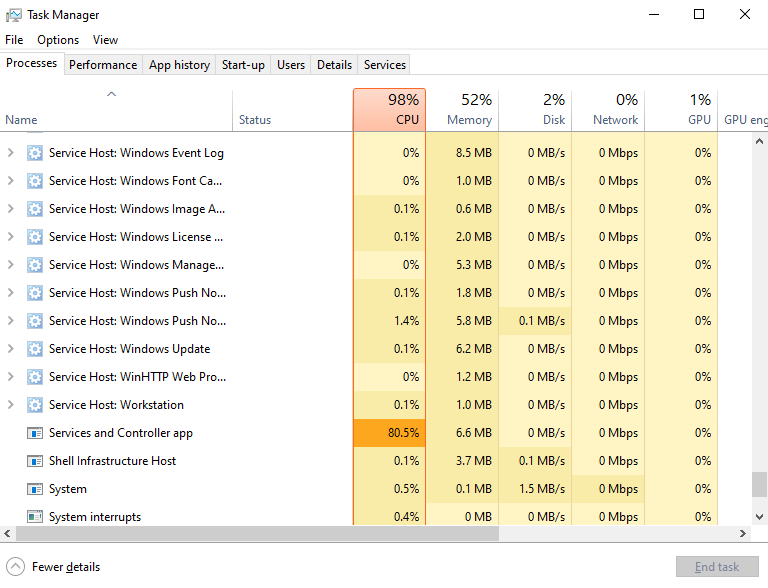Open the Options menu

point(58,40)
